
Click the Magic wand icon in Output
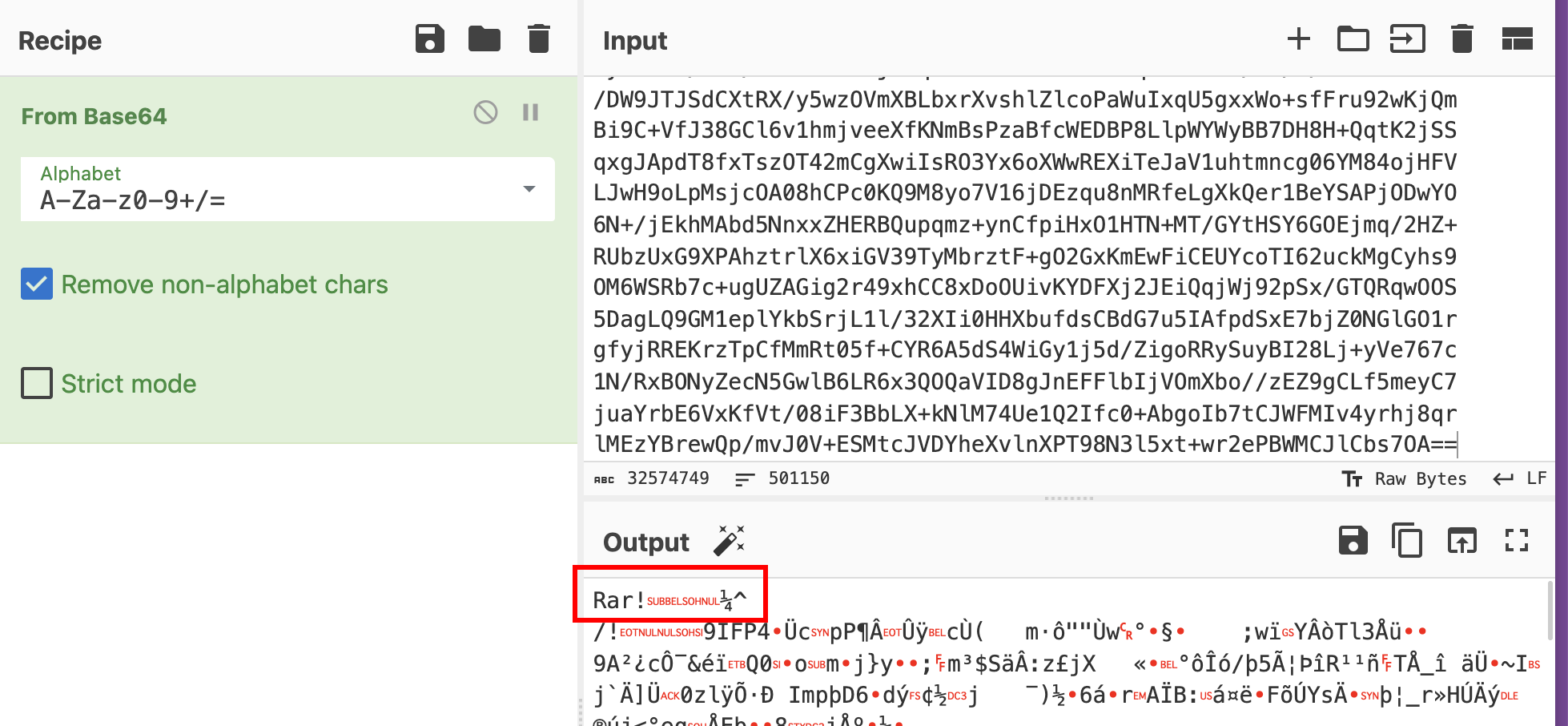729,542
